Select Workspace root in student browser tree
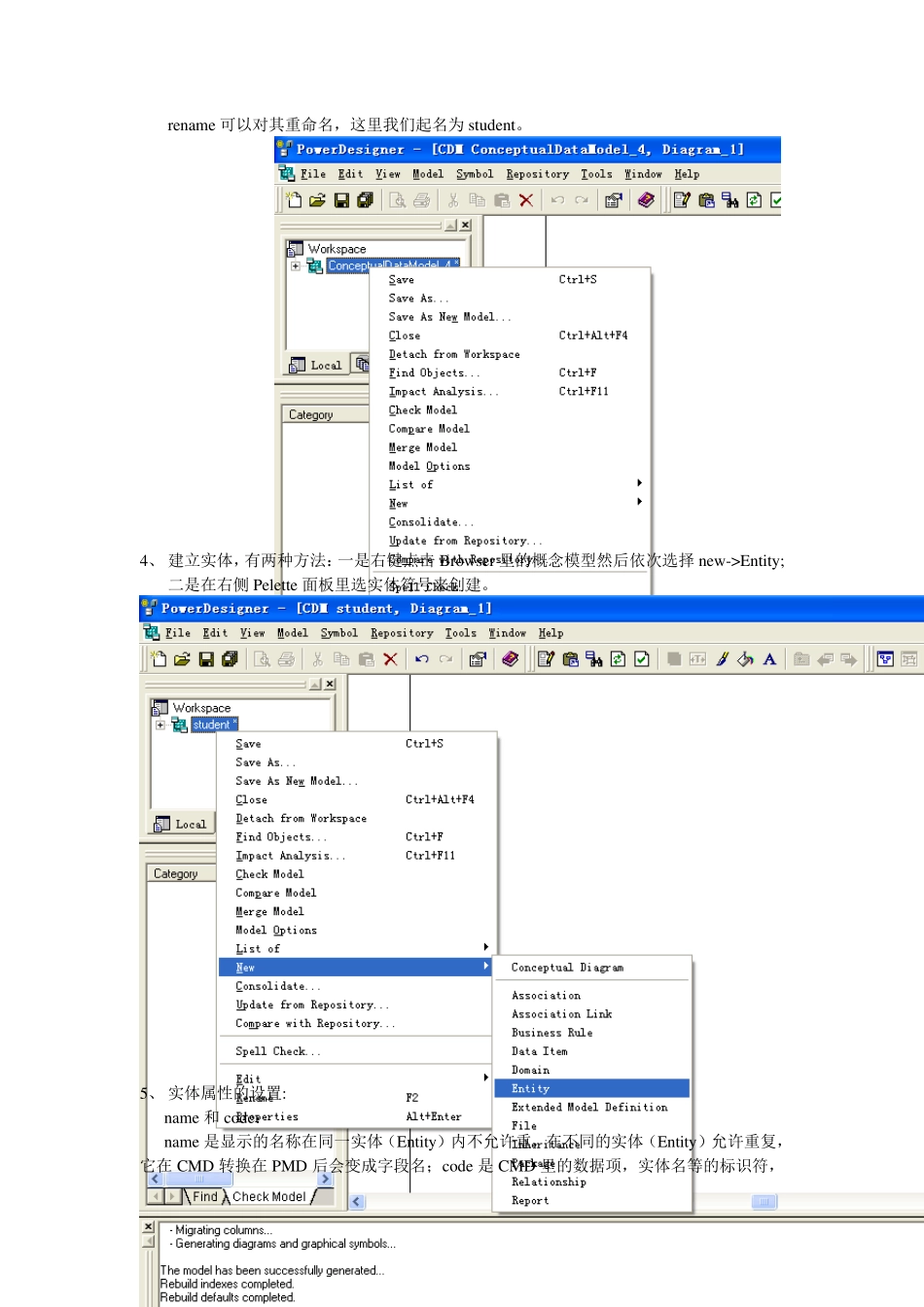This screenshot has height=1307, width=924. tap(202, 708)
